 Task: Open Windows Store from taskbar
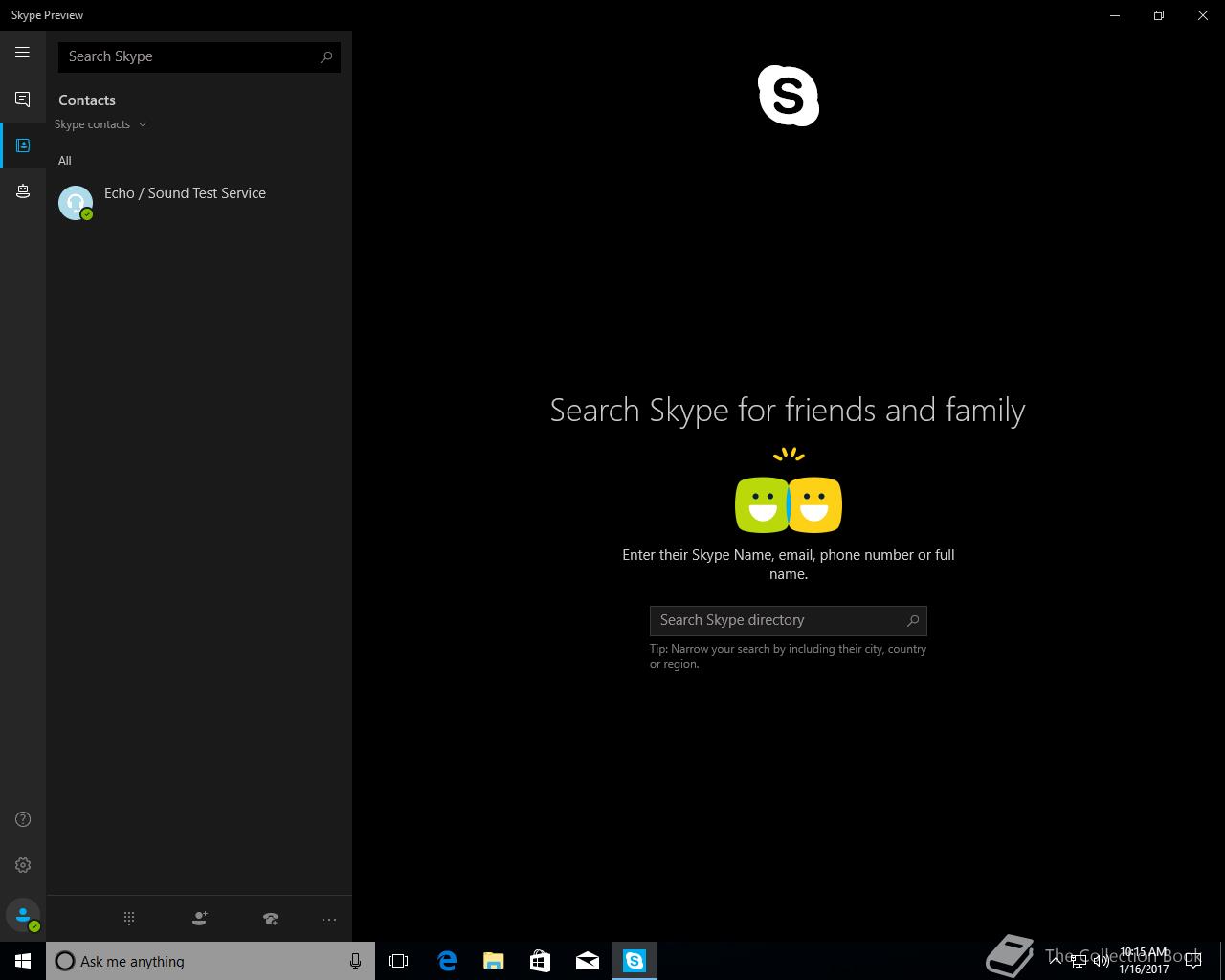[x=541, y=961]
